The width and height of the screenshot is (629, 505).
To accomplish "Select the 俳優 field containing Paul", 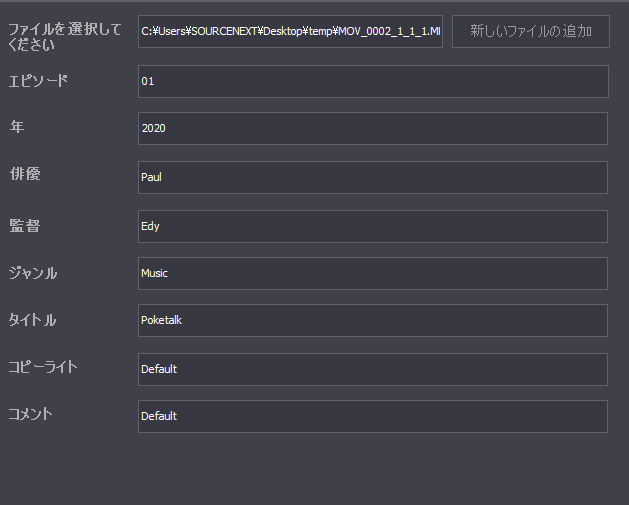I will click(x=372, y=177).
